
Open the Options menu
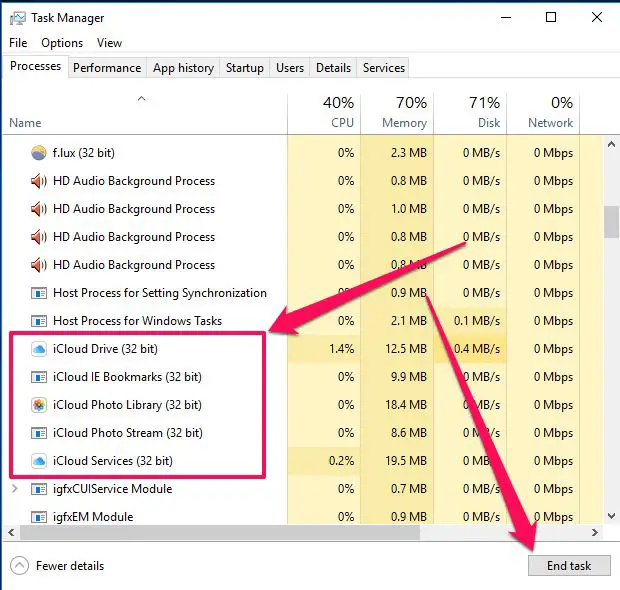pos(62,43)
